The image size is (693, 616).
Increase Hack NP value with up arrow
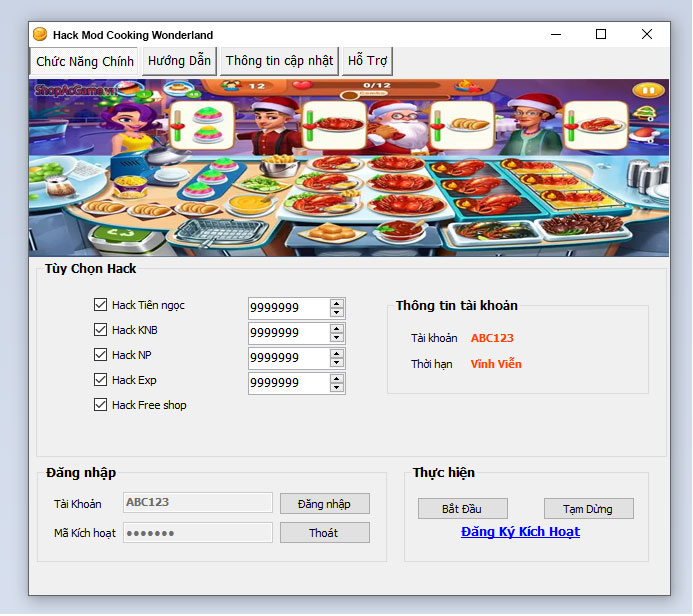point(337,354)
